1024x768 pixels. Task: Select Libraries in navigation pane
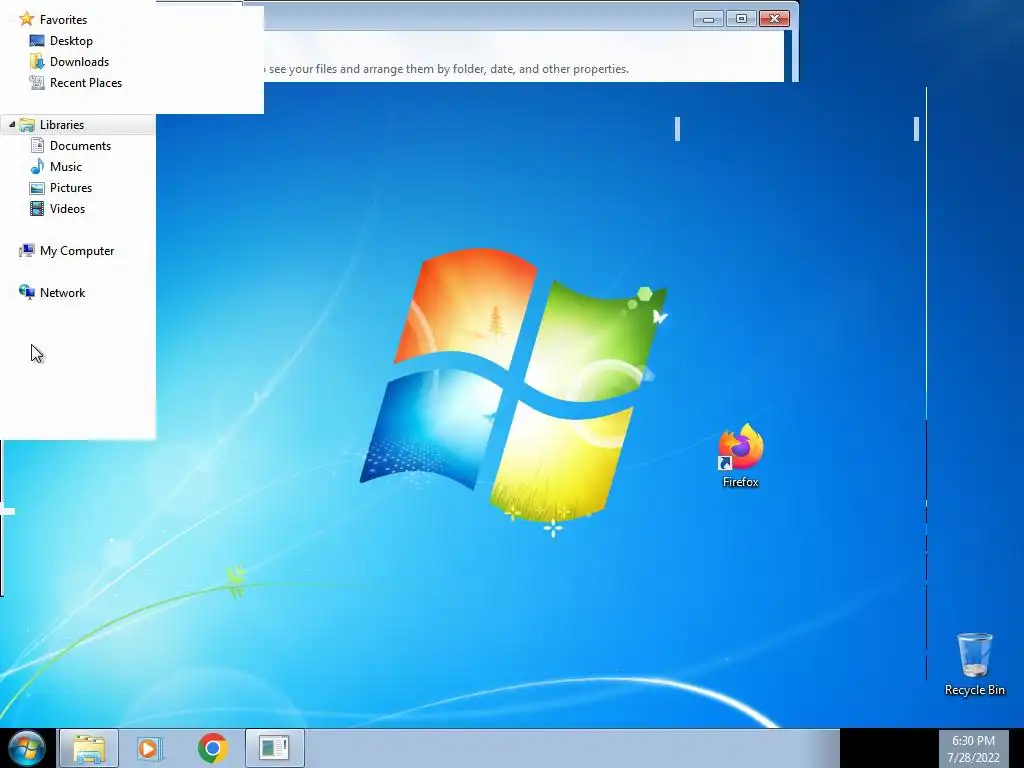point(62,125)
